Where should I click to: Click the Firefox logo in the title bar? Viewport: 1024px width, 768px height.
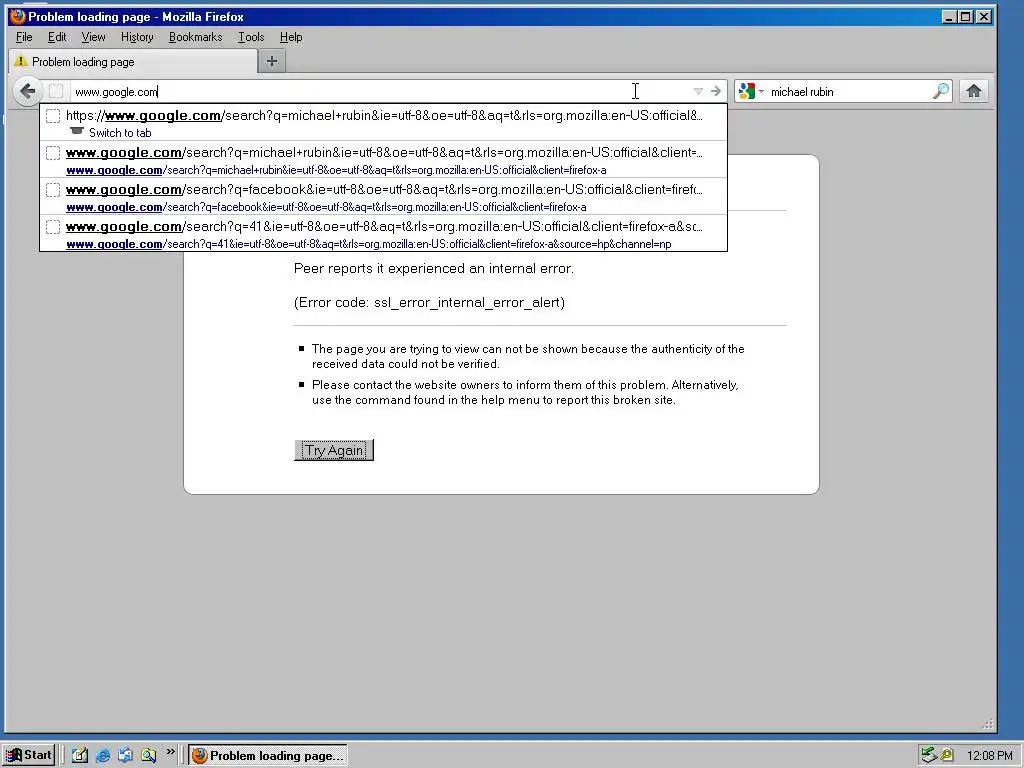click(x=18, y=16)
